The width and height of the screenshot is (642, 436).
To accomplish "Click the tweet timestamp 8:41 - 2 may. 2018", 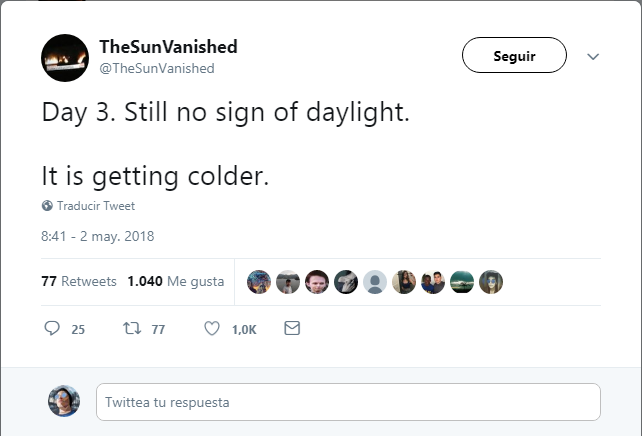I will 97,237.
